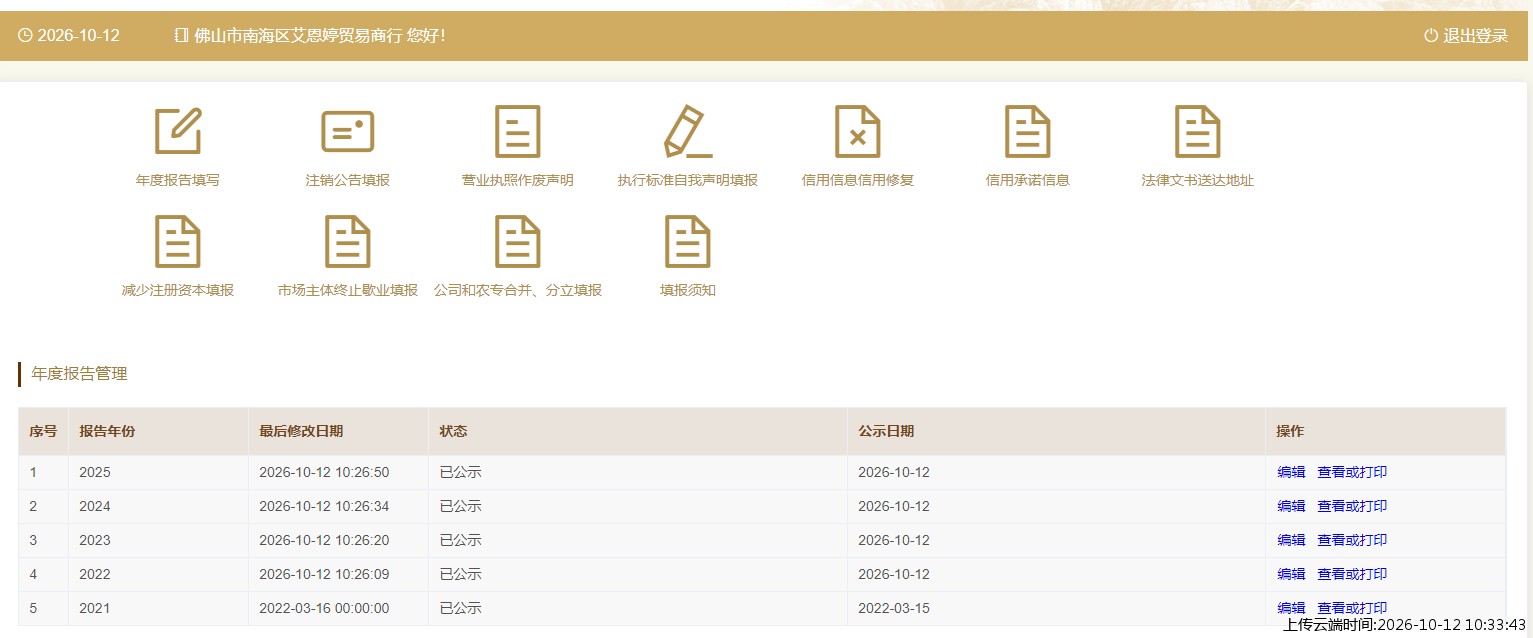Screen dimensions: 1533x638
Task: Edit the 2025 annual report
Action: click(1291, 473)
